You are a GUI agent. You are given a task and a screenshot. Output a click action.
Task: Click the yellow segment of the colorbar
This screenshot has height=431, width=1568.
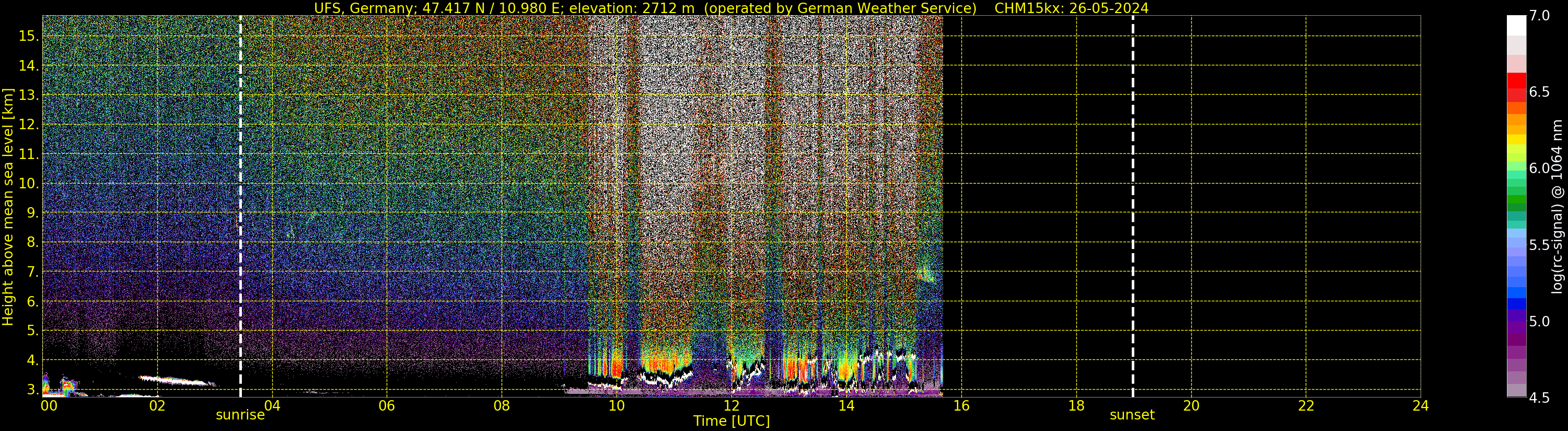pos(1516,140)
